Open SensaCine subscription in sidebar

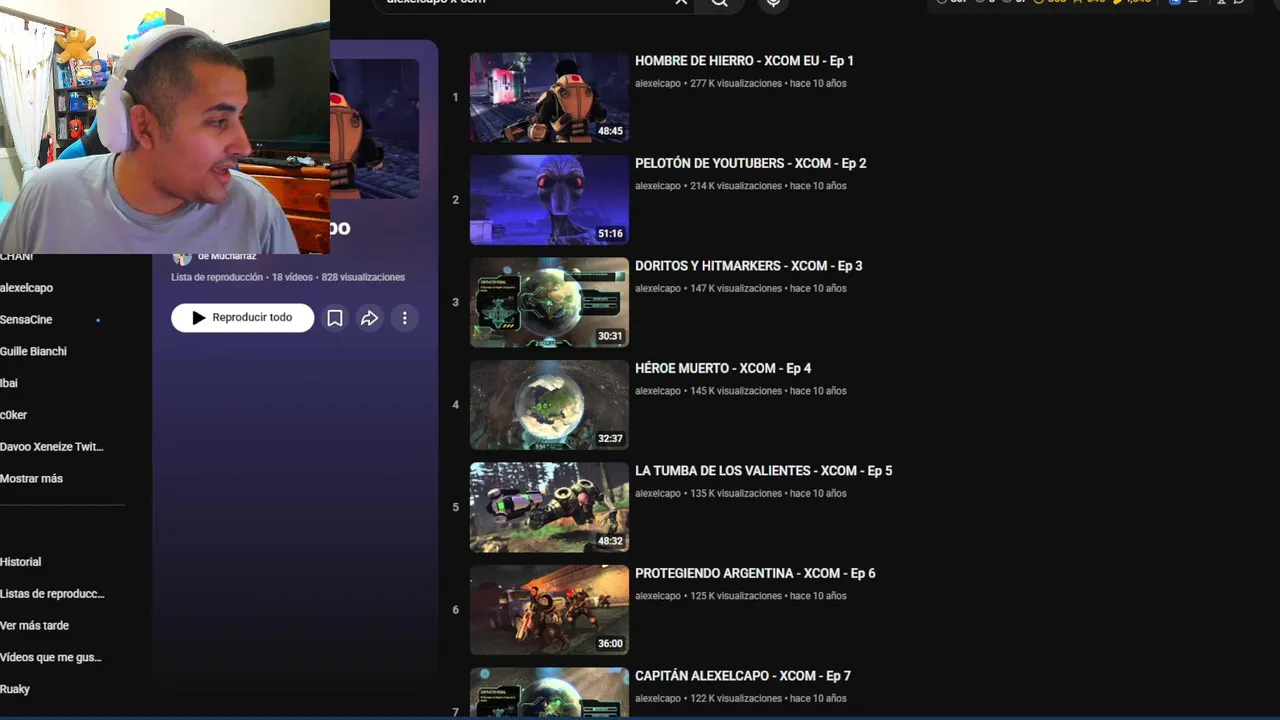(26, 320)
